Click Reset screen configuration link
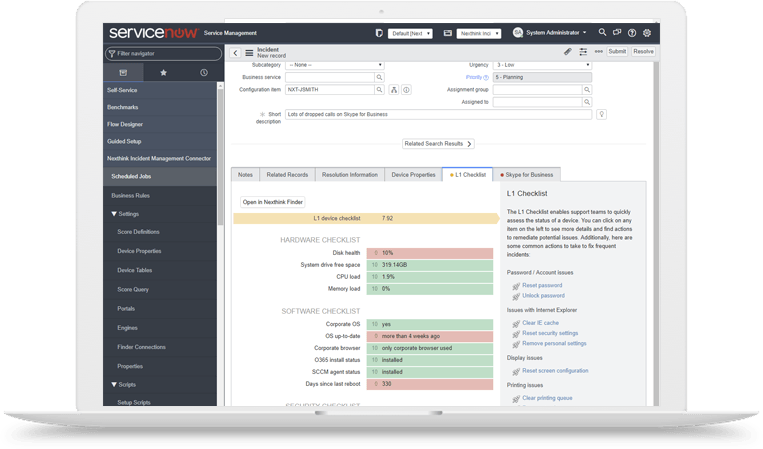This screenshot has width=763, height=449. [555, 371]
